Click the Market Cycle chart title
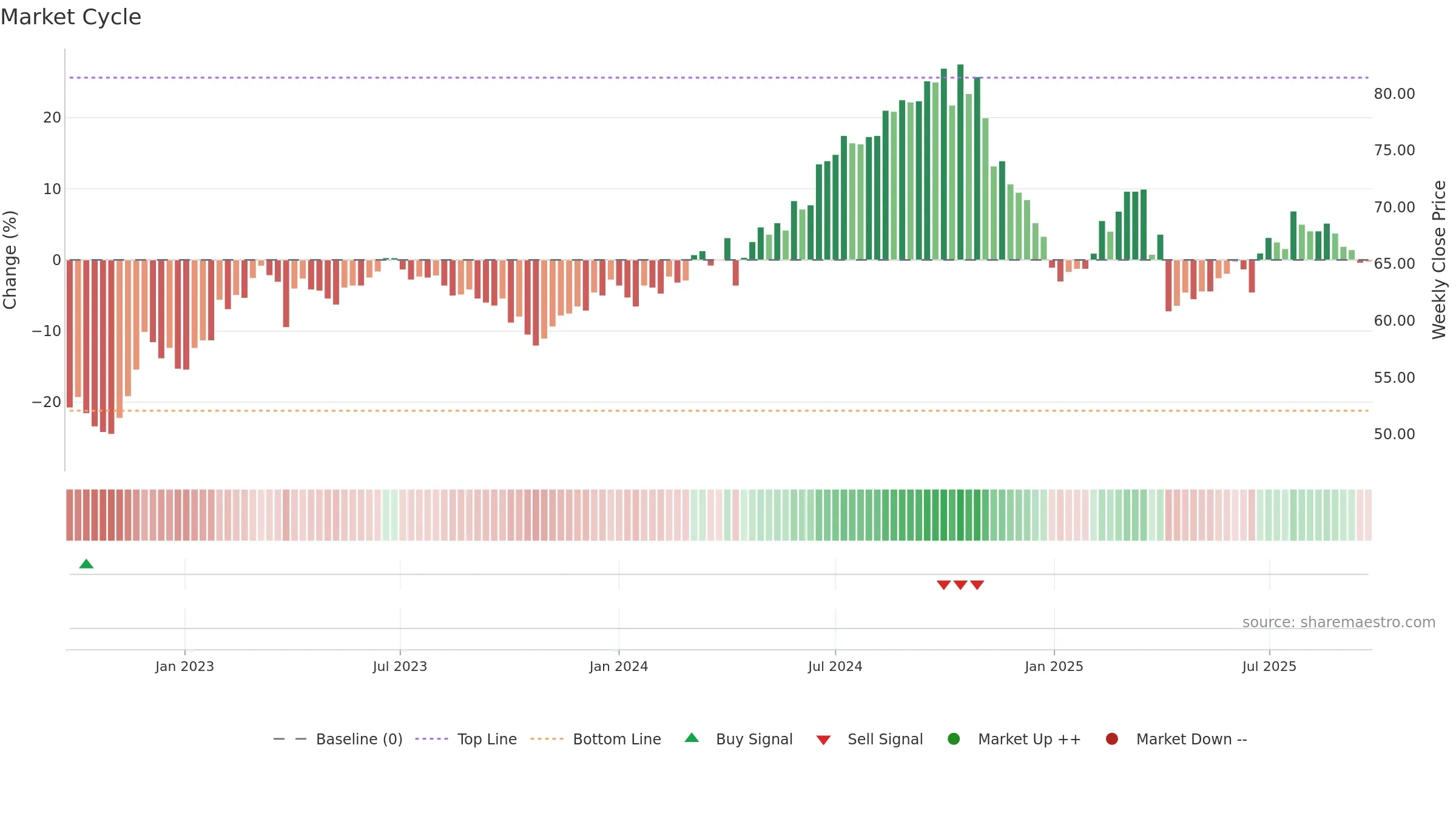The image size is (1456, 819). (x=71, y=17)
